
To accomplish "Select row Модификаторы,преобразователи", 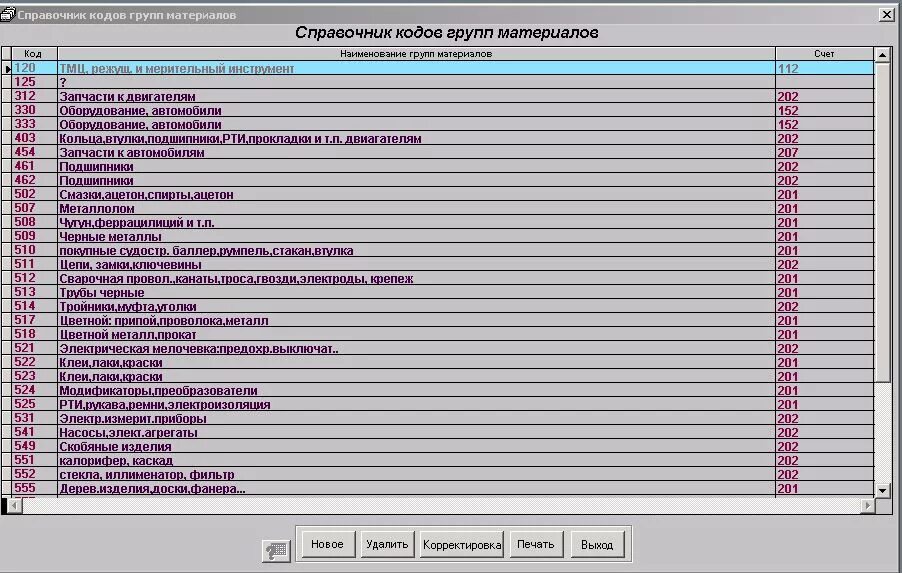I will click(x=442, y=390).
